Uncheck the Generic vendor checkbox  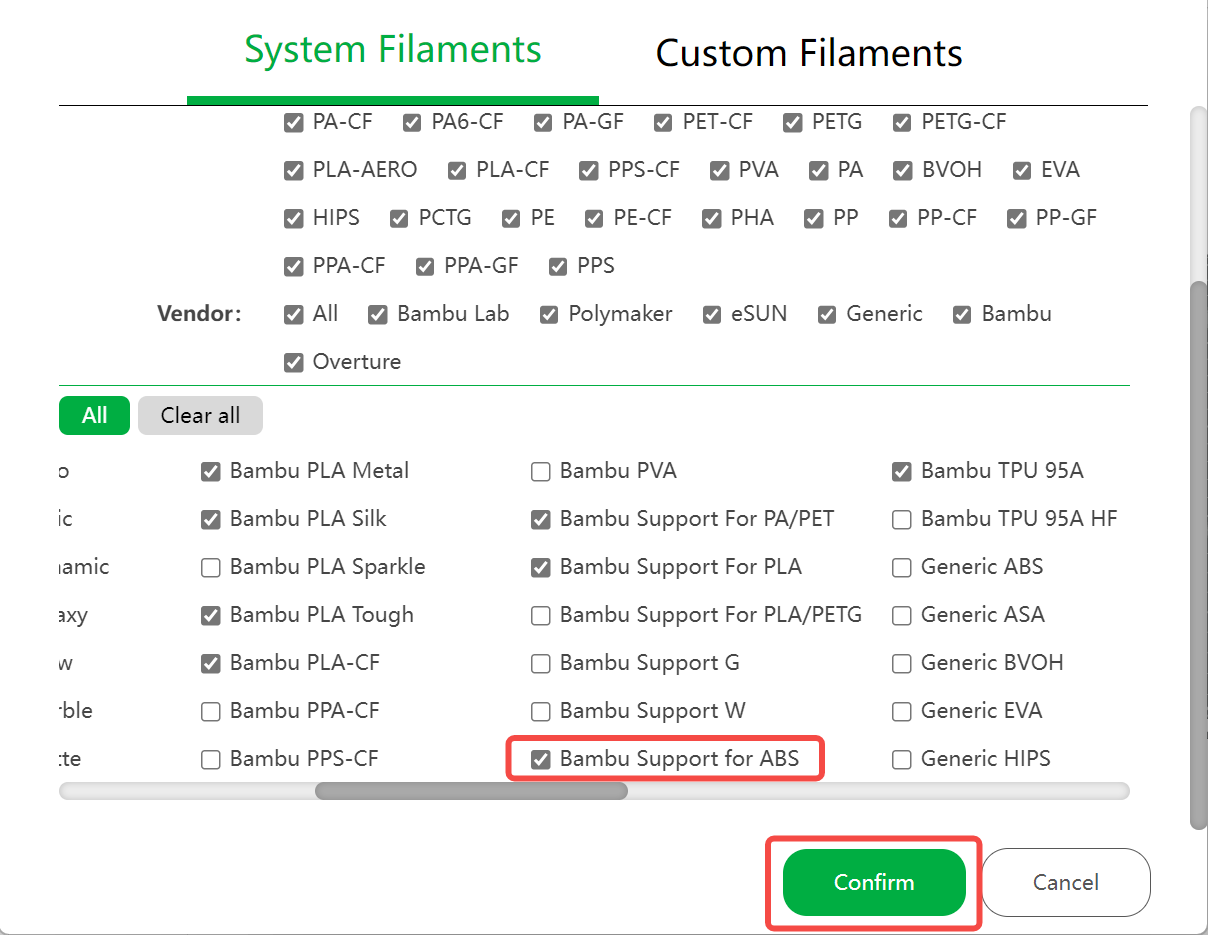(x=827, y=314)
